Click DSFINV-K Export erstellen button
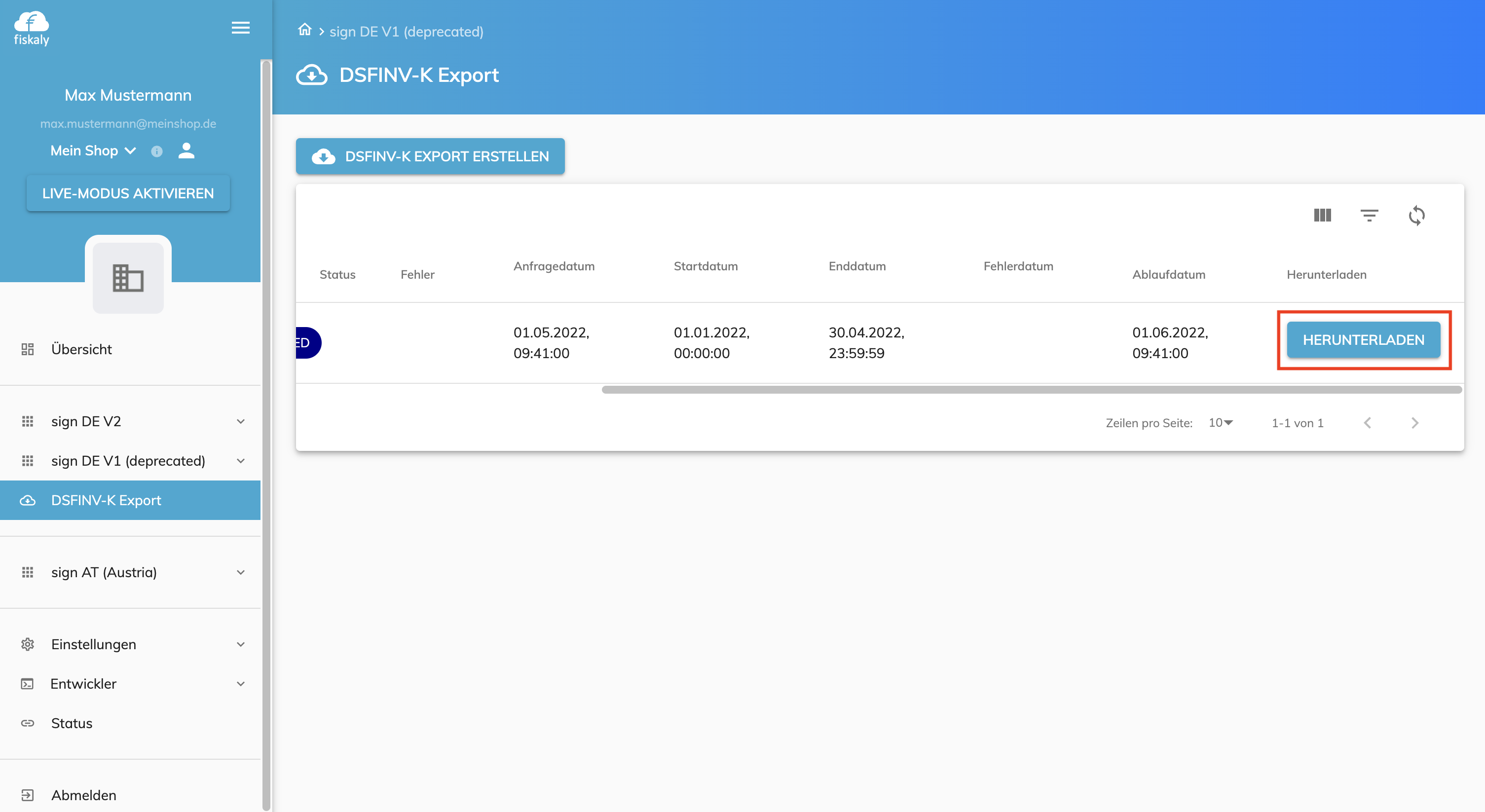This screenshot has width=1485, height=812. tap(430, 156)
